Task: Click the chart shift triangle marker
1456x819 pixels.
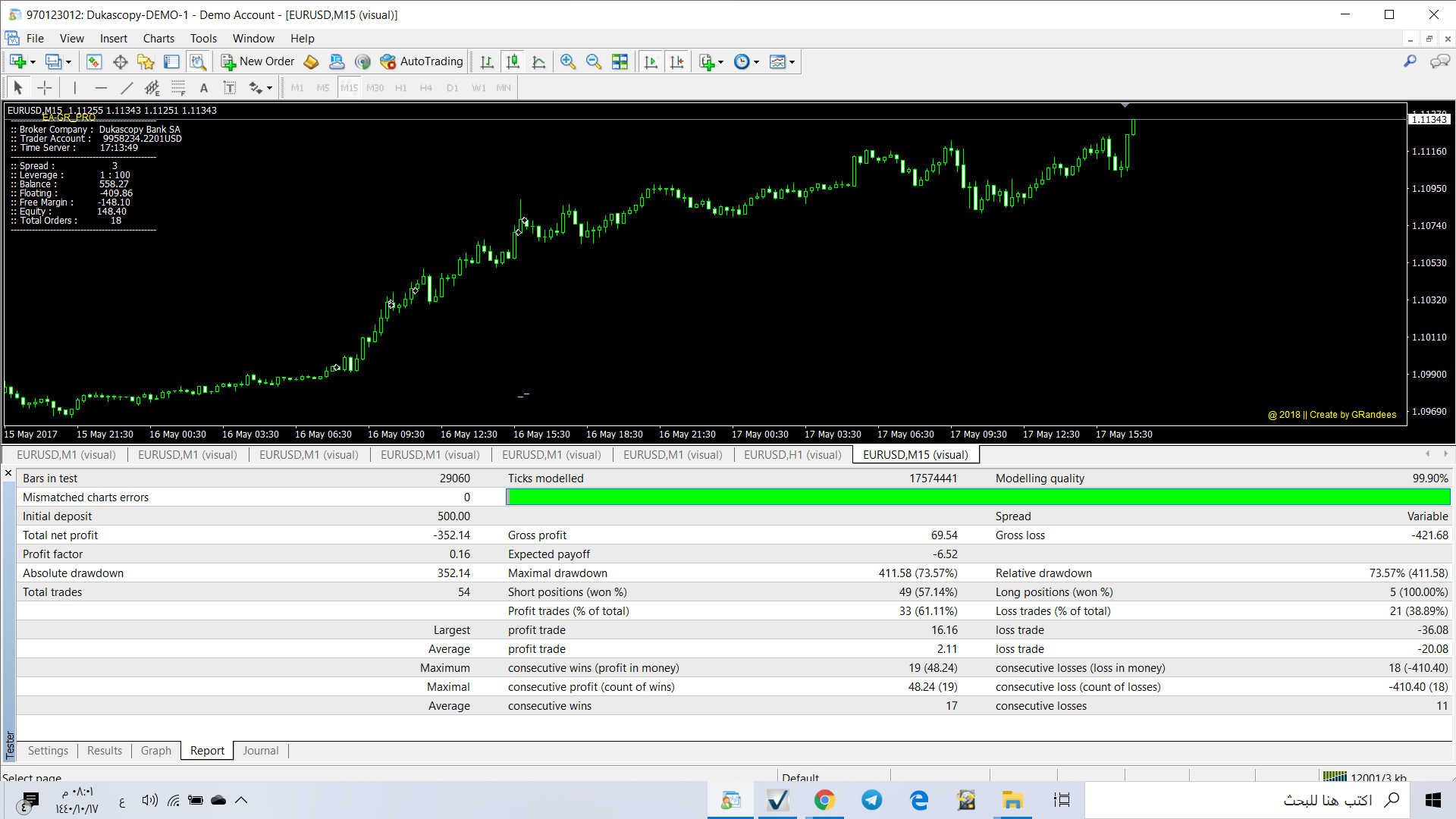Action: [x=1125, y=105]
